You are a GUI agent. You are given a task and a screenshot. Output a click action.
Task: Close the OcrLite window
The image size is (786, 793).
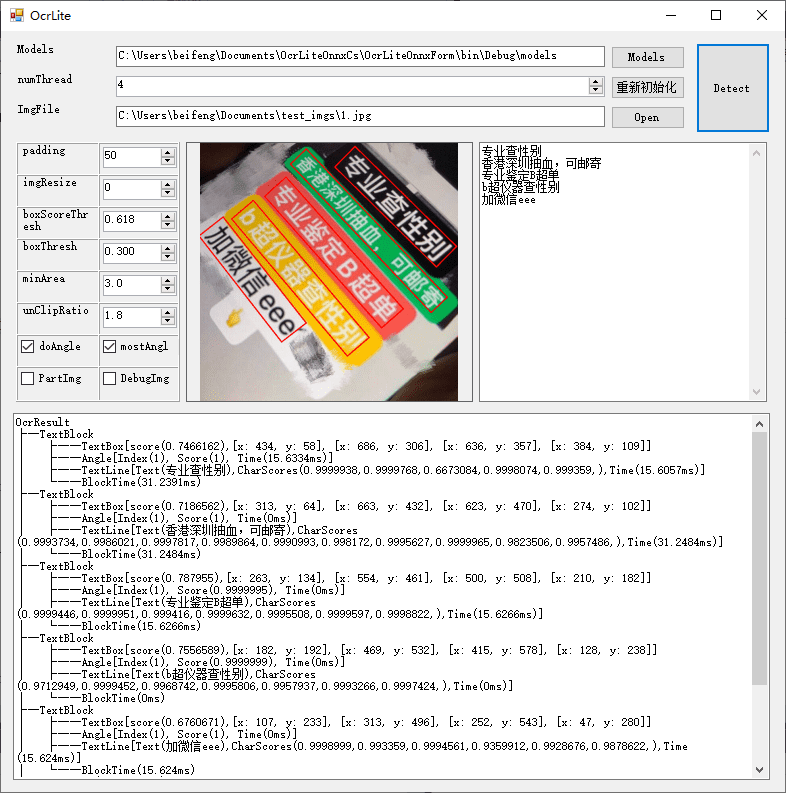tap(762, 15)
